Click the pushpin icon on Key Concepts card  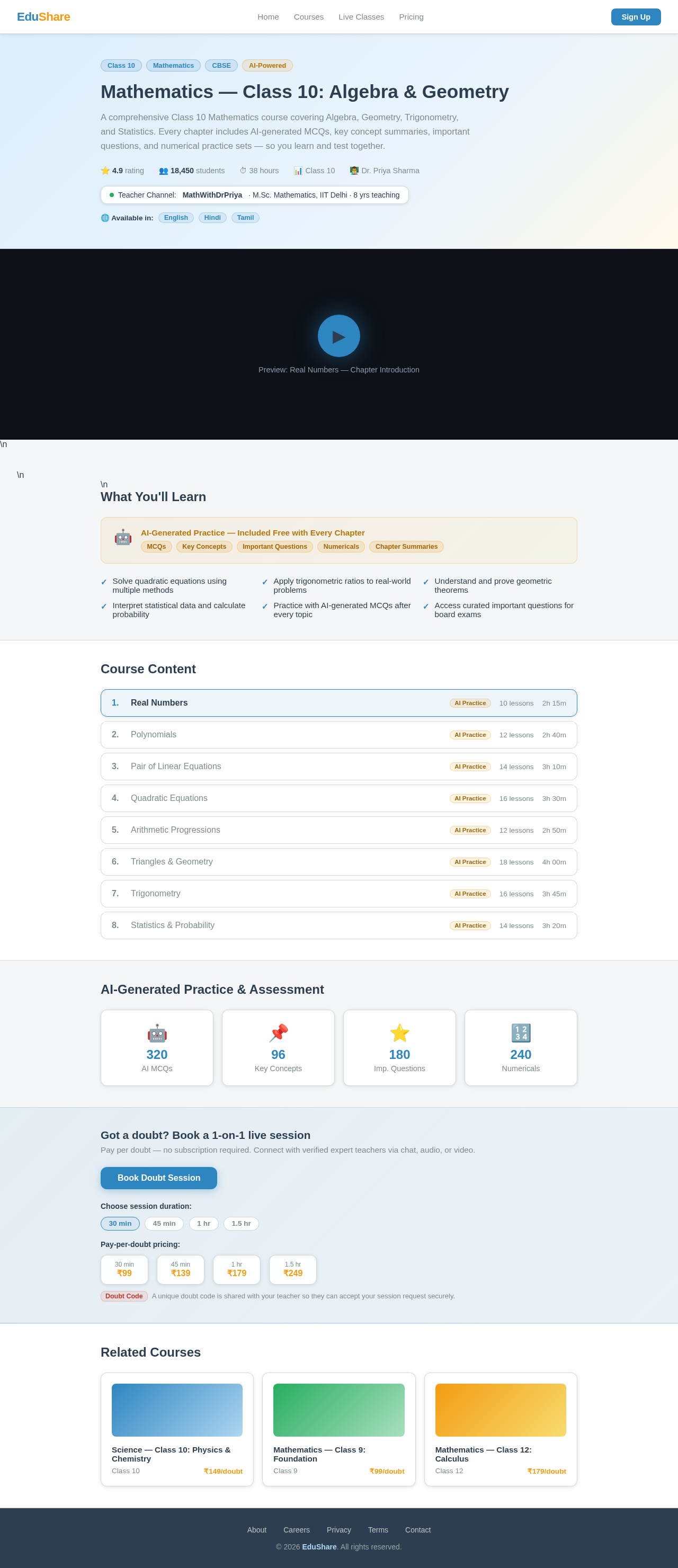point(278,1033)
